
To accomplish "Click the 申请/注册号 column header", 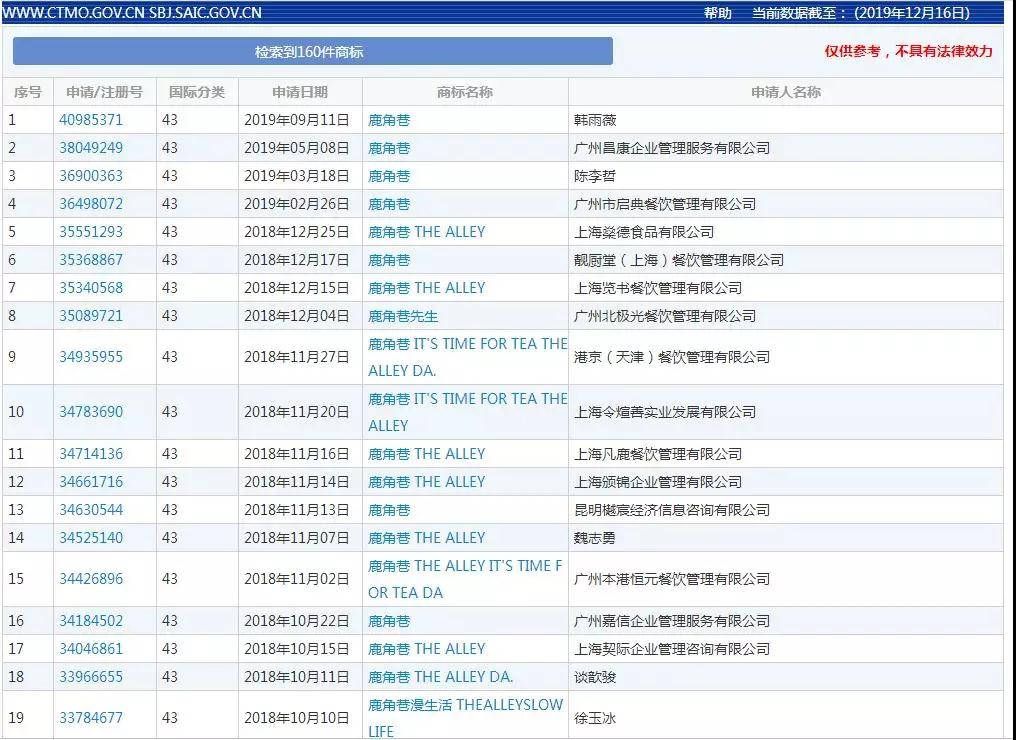I will point(105,92).
